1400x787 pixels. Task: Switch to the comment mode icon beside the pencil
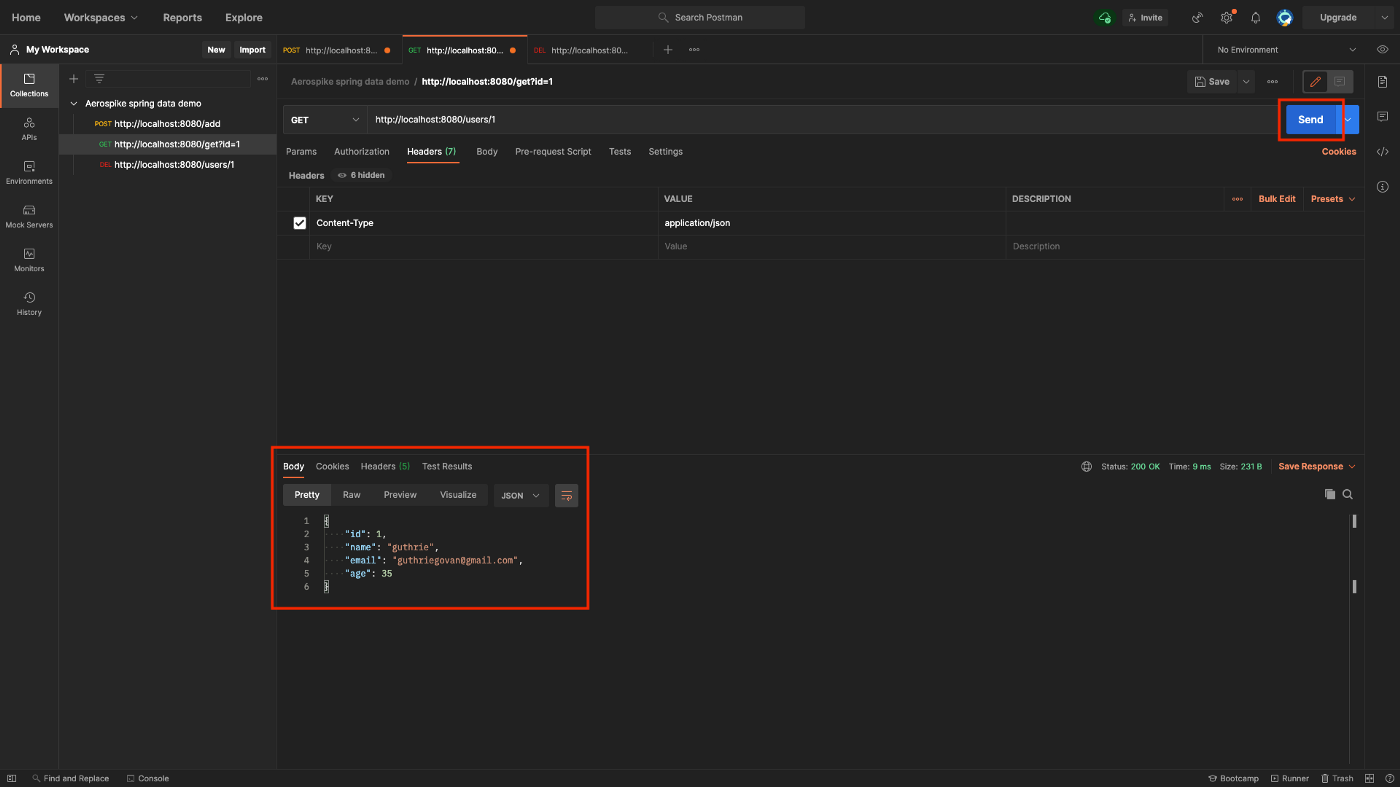pos(1339,81)
